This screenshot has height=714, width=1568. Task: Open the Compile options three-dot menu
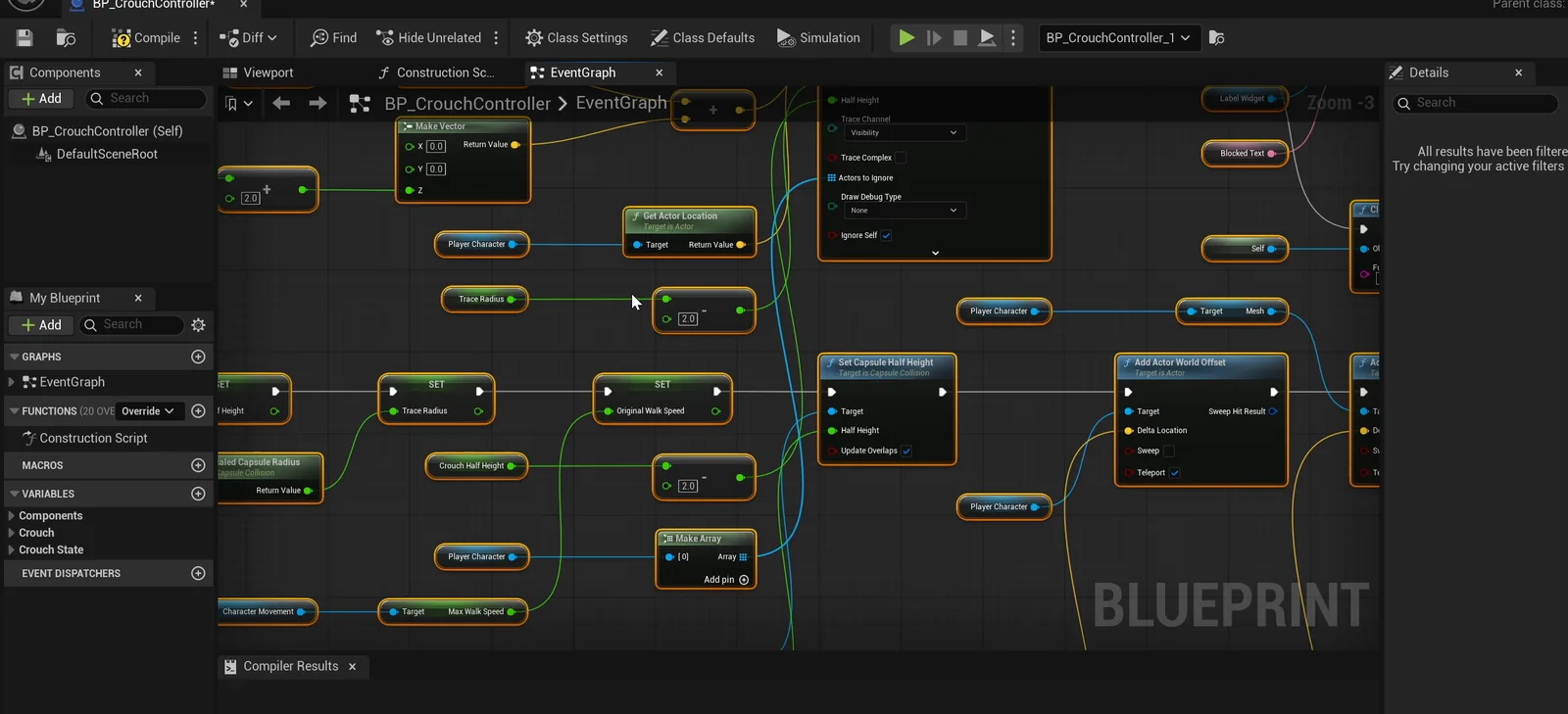coord(196,38)
